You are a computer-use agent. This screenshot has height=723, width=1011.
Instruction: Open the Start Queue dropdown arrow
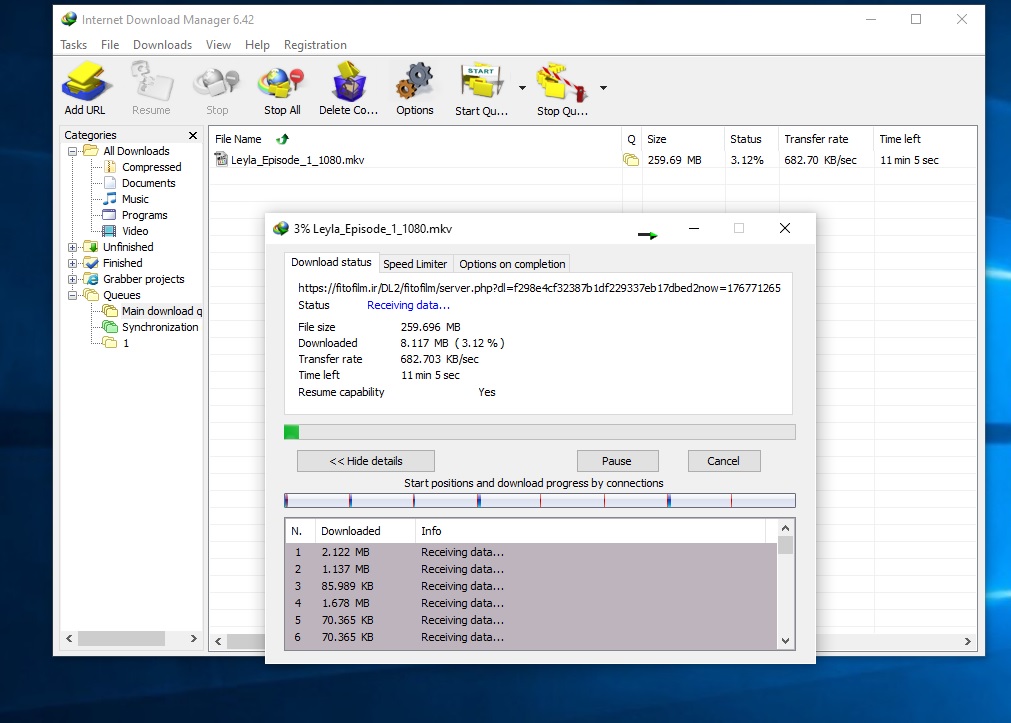tap(522, 88)
